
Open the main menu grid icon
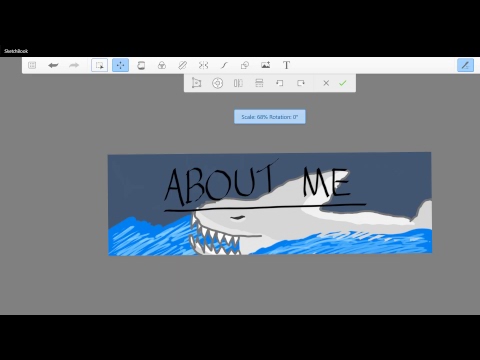(x=32, y=65)
